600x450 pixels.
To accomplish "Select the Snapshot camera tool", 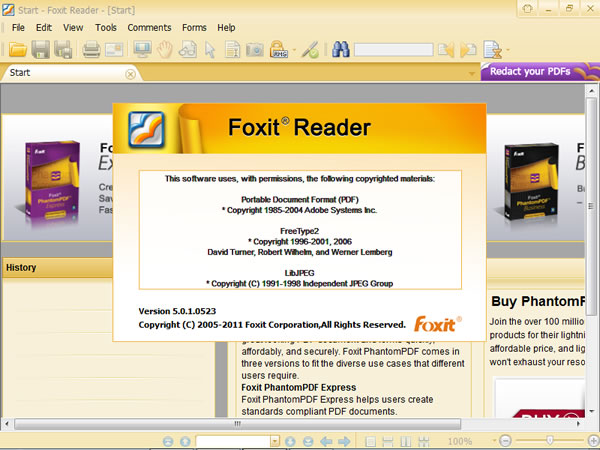I will pos(255,49).
